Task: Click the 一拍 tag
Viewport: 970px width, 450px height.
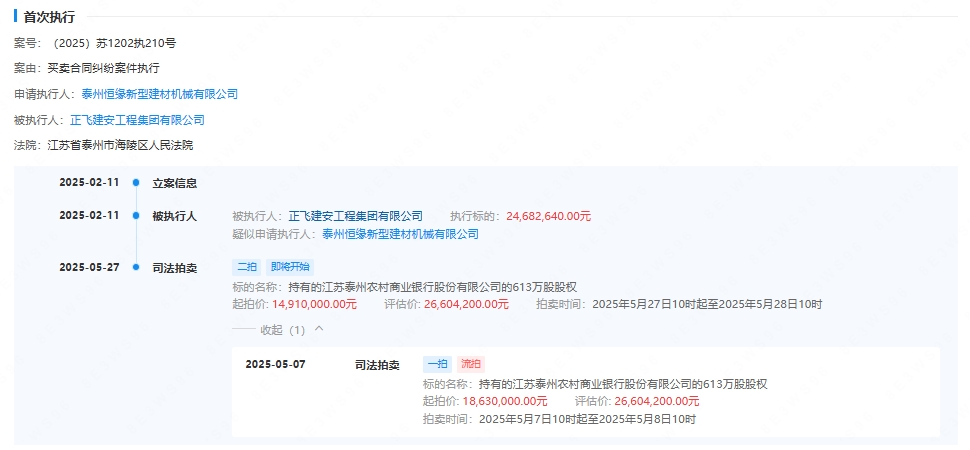Action: tap(437, 364)
